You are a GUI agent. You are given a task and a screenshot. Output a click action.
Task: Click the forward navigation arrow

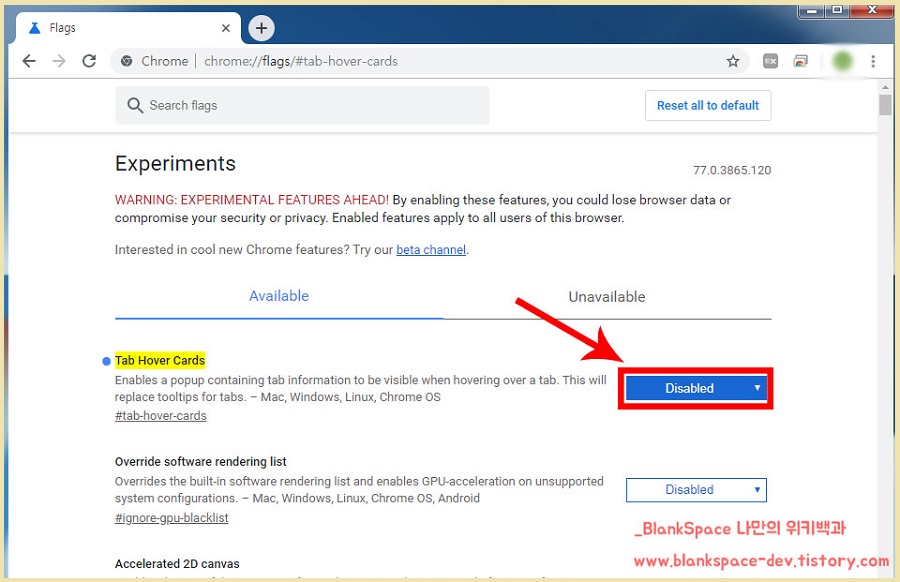59,61
